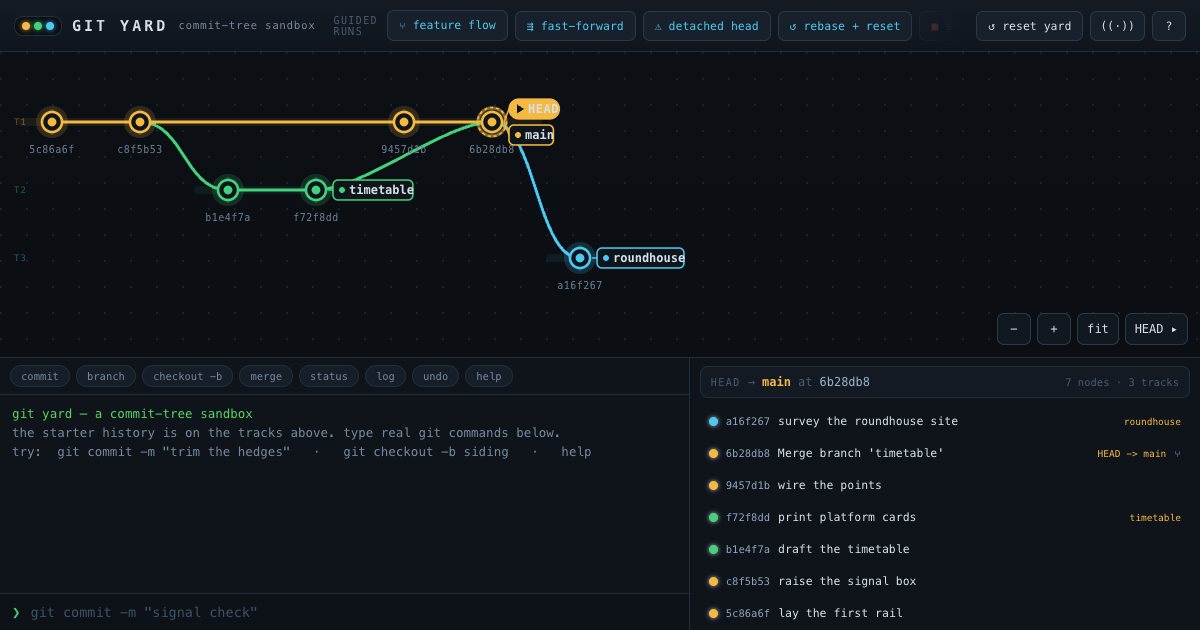The width and height of the screenshot is (1200, 630).
Task: Click the T3 track label
Action: click(20, 258)
